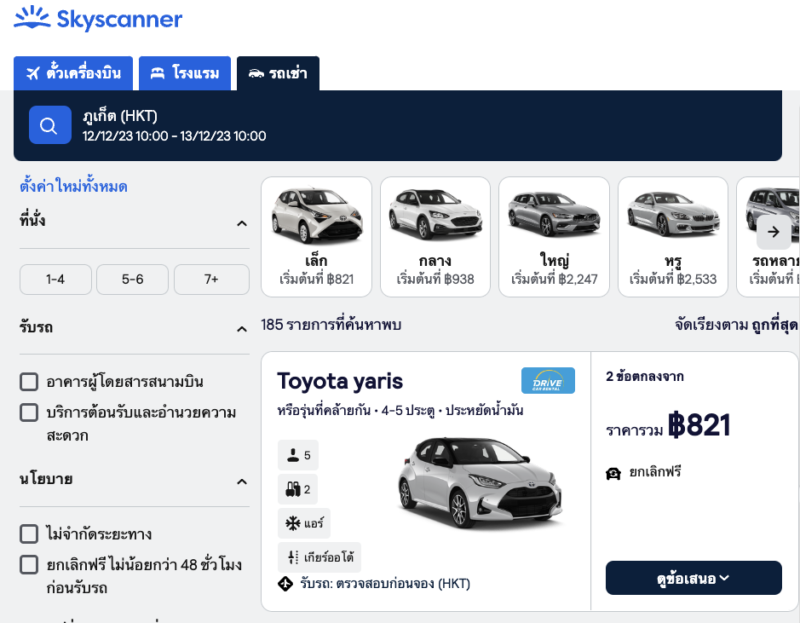
Task: Collapse the ที่นั่ง seats filter section
Action: tap(242, 223)
